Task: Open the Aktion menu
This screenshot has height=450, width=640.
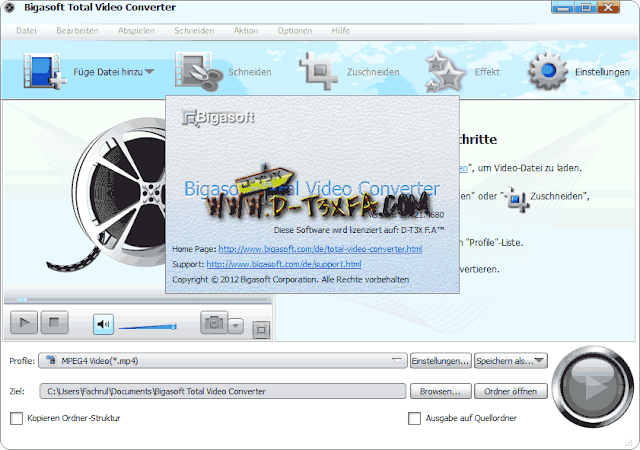Action: pyautogui.click(x=246, y=31)
